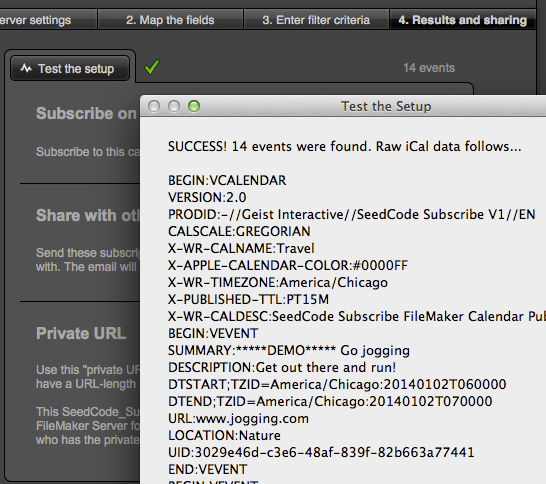Click the gray minimize window button
The image size is (546, 484).
[x=174, y=106]
